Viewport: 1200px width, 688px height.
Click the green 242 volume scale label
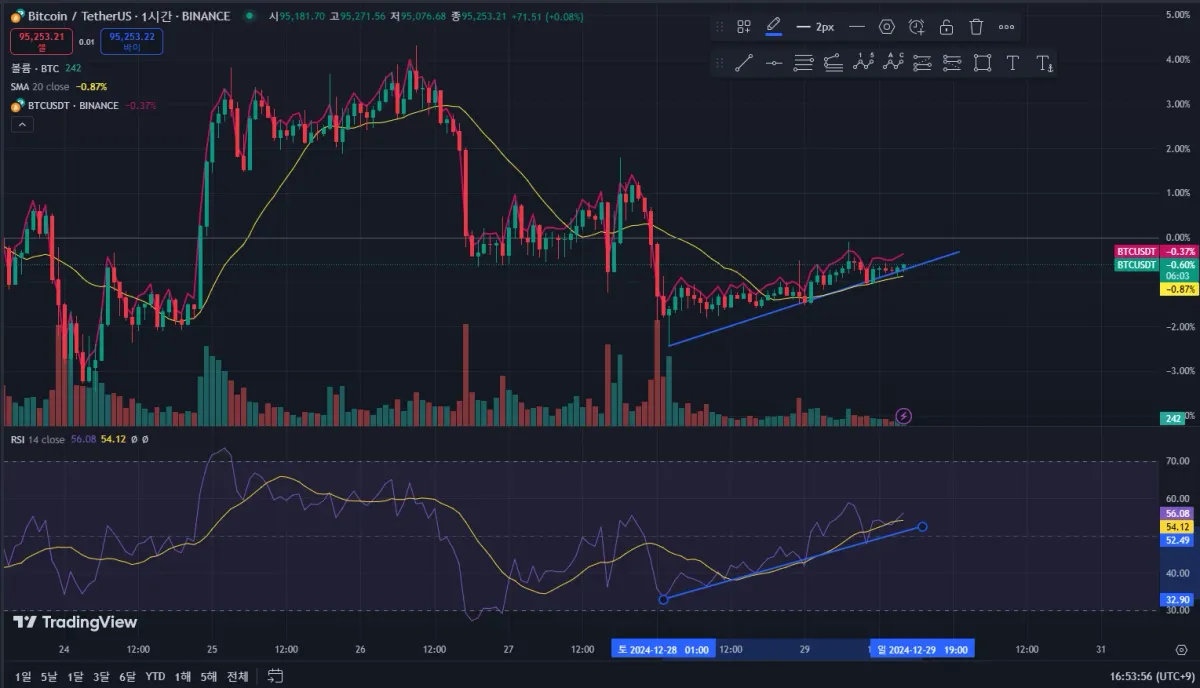[1172, 418]
